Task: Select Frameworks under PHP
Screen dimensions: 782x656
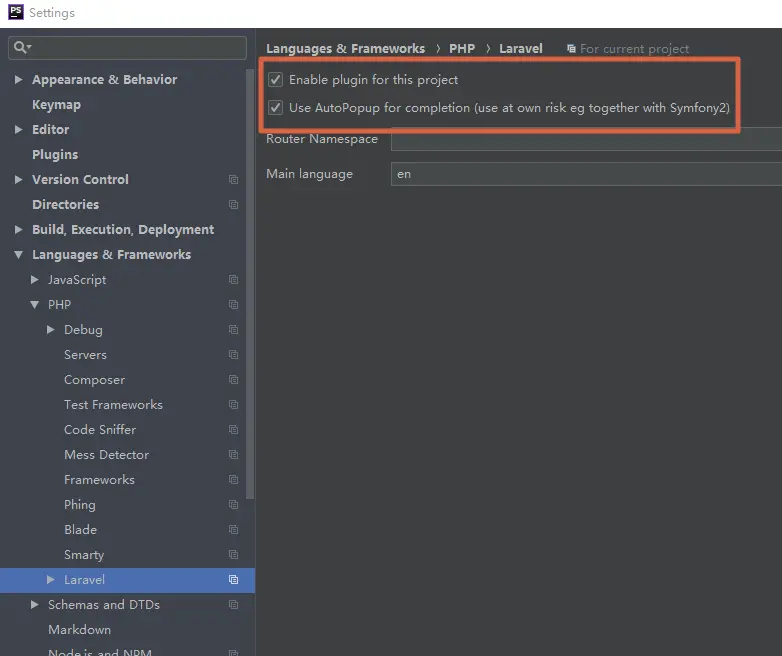Action: tap(99, 479)
